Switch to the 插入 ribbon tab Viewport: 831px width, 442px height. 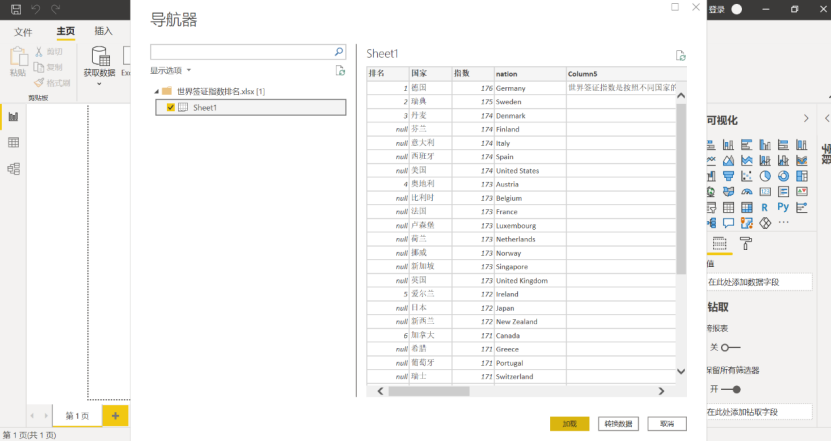103,31
